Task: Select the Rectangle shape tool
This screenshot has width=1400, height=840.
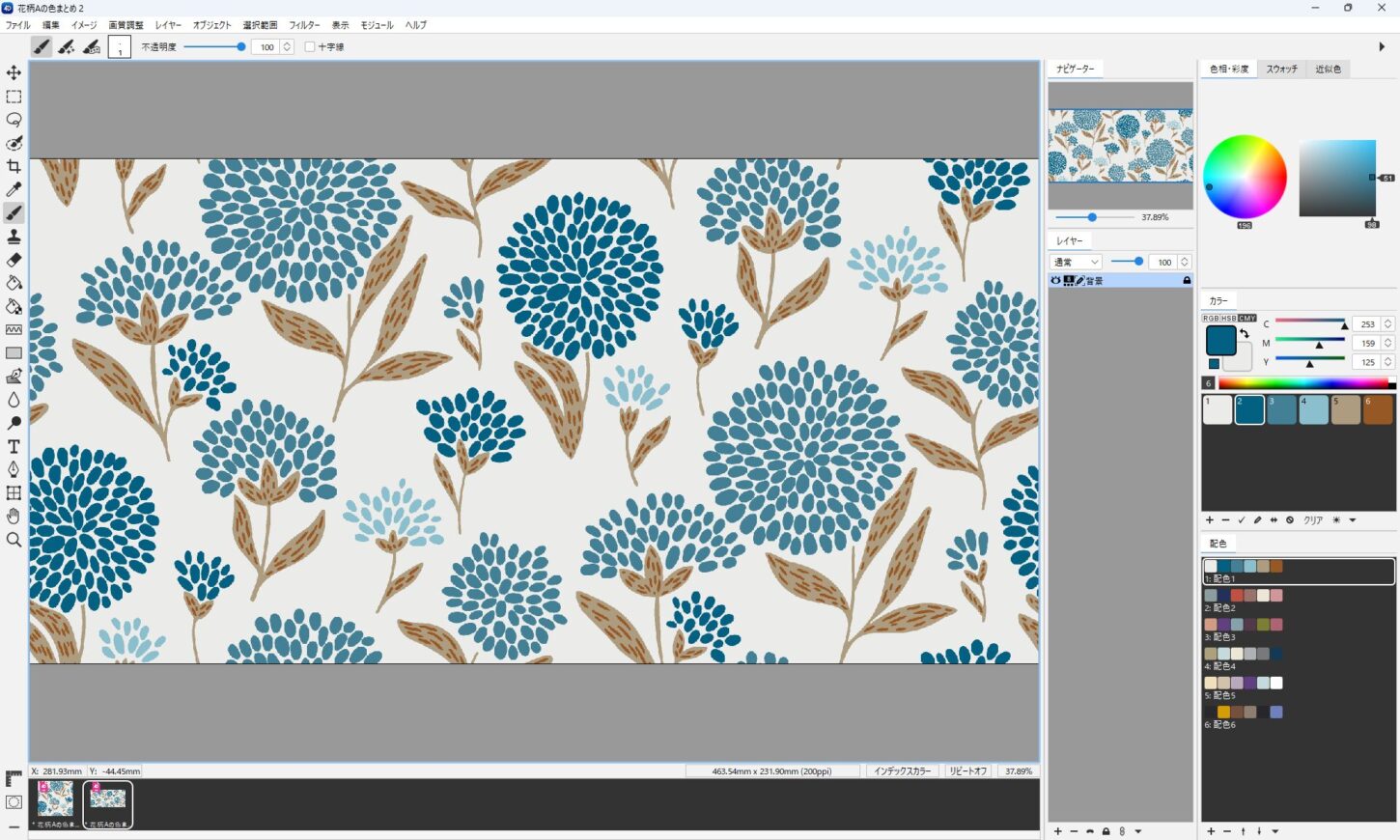Action: [x=14, y=353]
